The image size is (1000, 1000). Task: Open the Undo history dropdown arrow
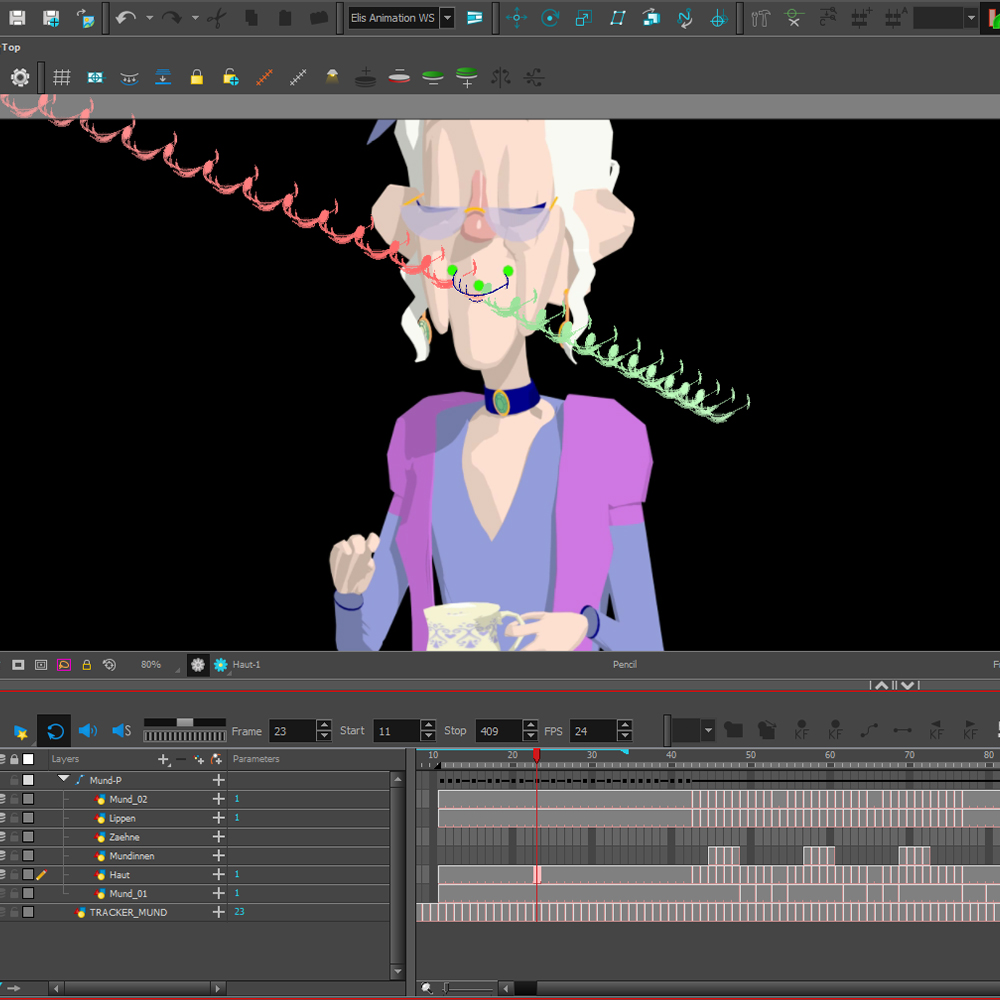click(149, 18)
